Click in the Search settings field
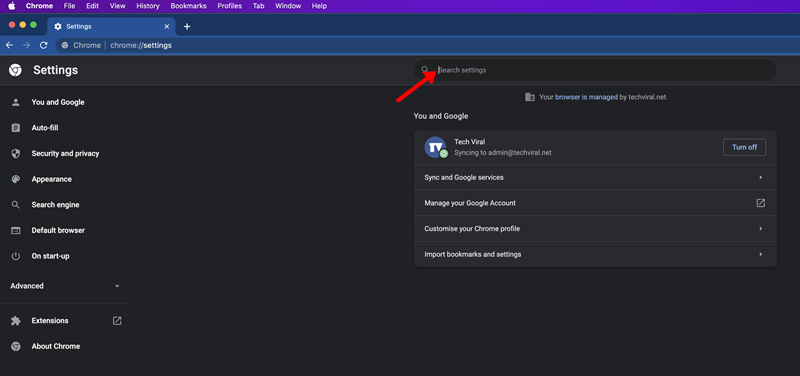The image size is (800, 376). (595, 70)
